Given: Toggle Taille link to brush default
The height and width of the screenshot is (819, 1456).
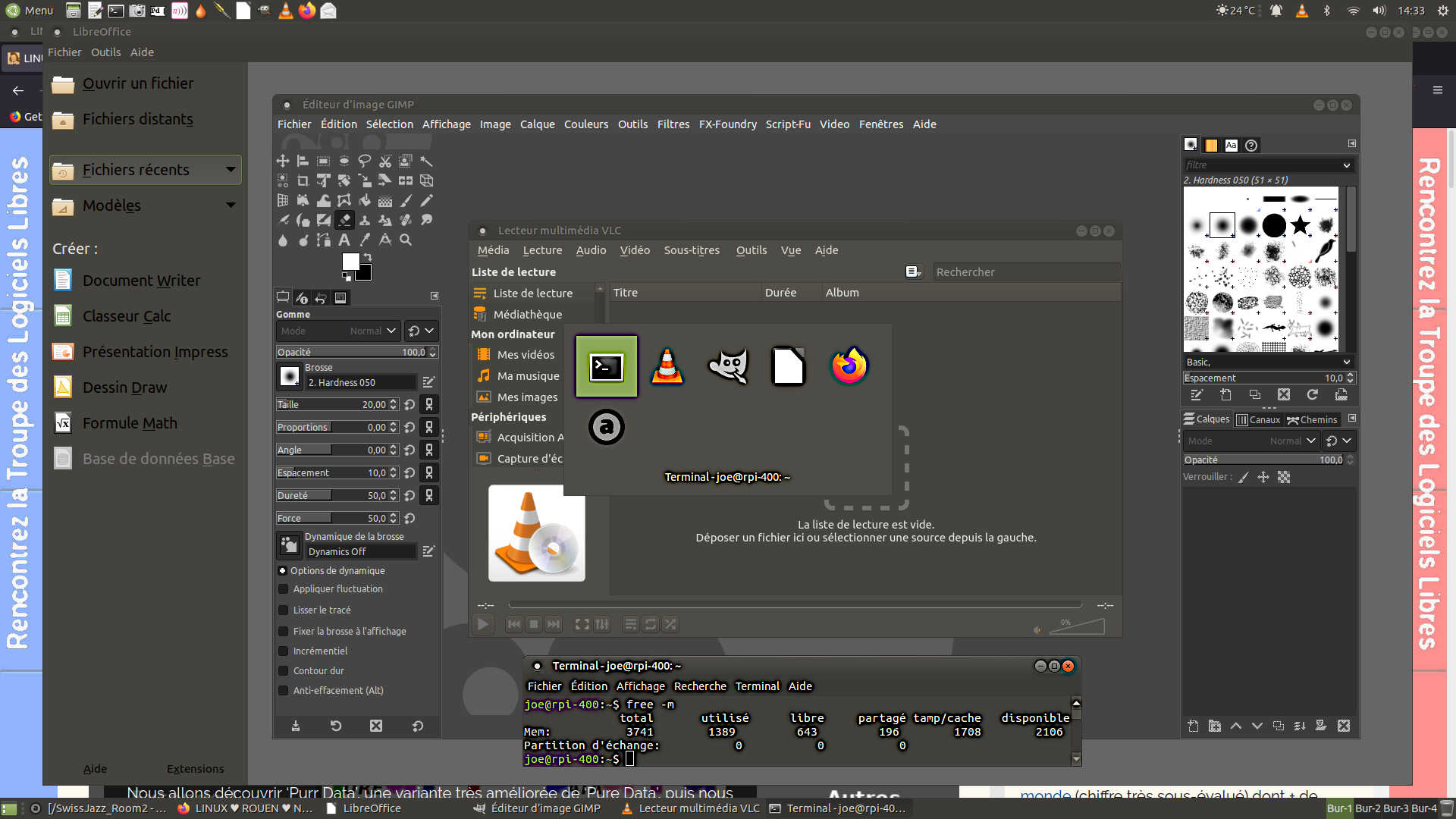Looking at the screenshot, I should [429, 405].
